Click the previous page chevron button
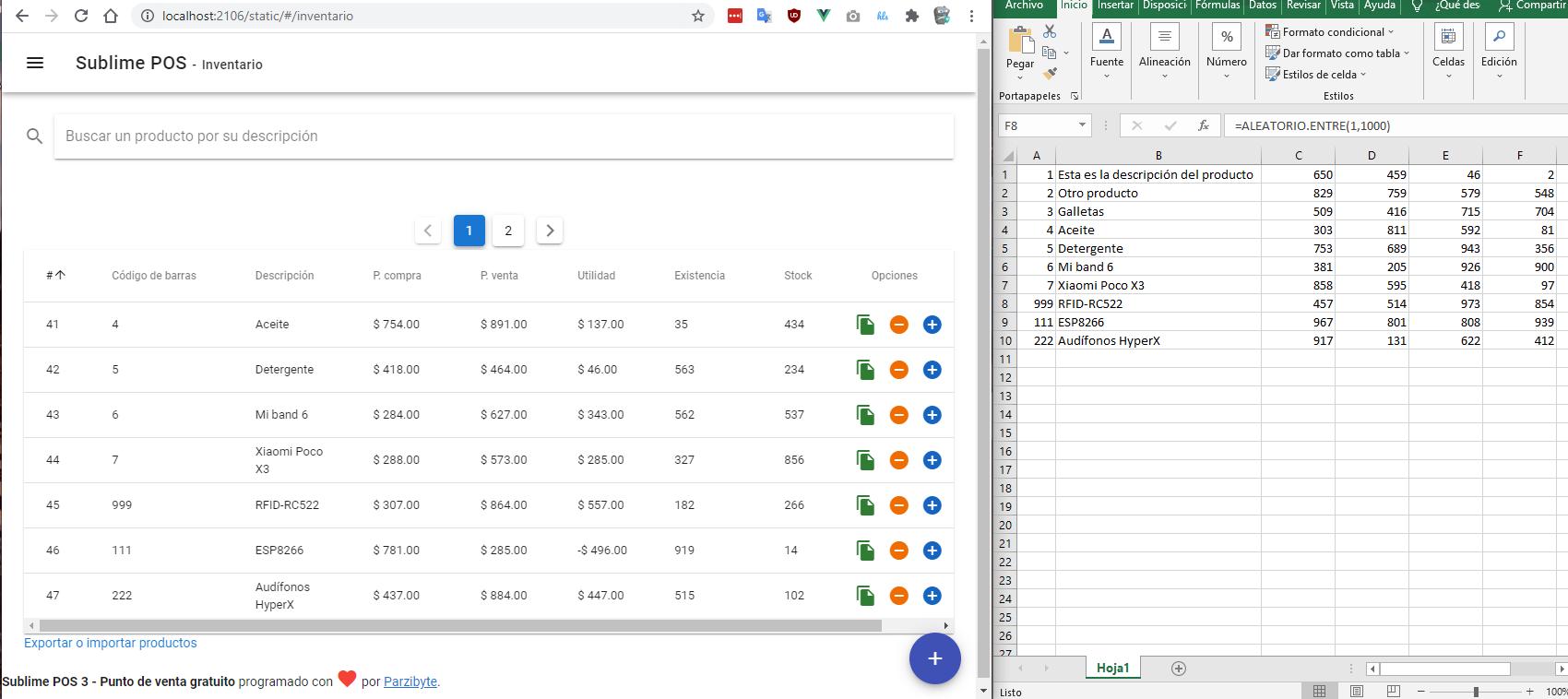1568x699 pixels. point(428,231)
